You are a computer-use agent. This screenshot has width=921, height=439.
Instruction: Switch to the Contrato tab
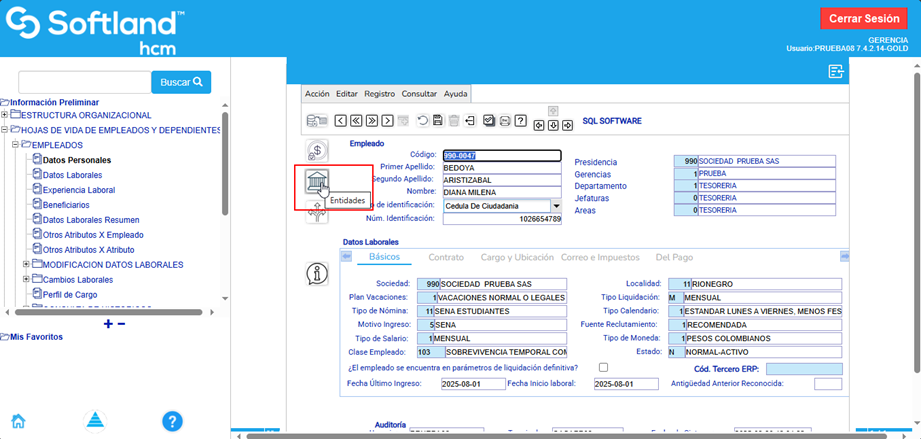(446, 257)
